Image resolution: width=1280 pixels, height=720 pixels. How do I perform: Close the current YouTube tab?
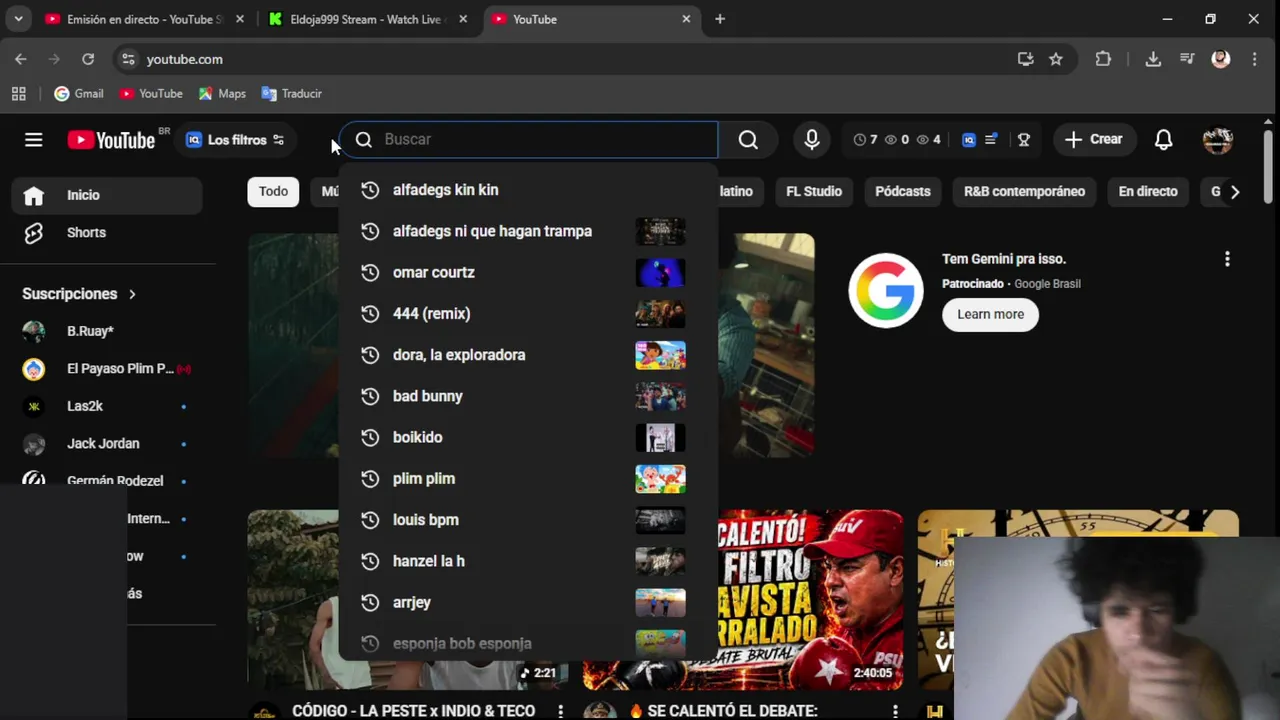(x=686, y=19)
